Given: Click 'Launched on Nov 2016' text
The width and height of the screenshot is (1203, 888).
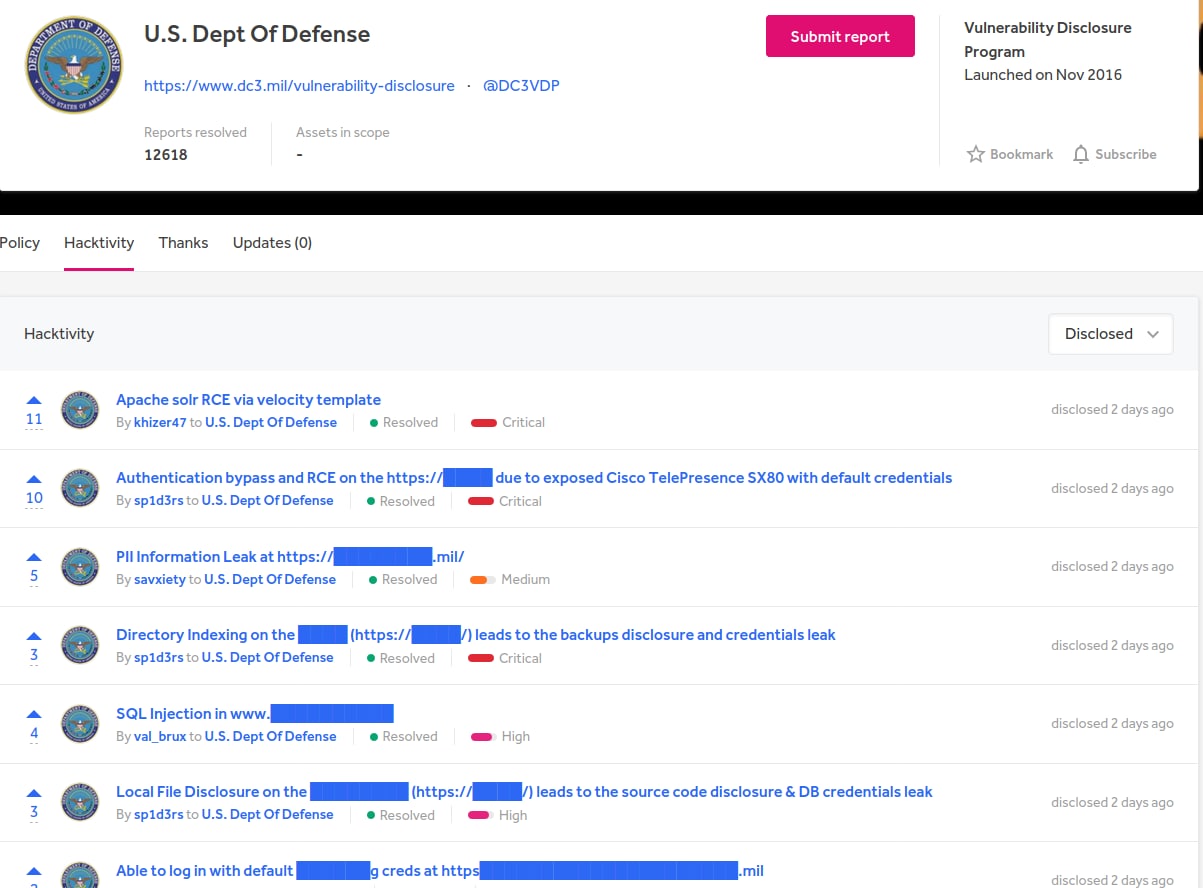Looking at the screenshot, I should point(1043,75).
